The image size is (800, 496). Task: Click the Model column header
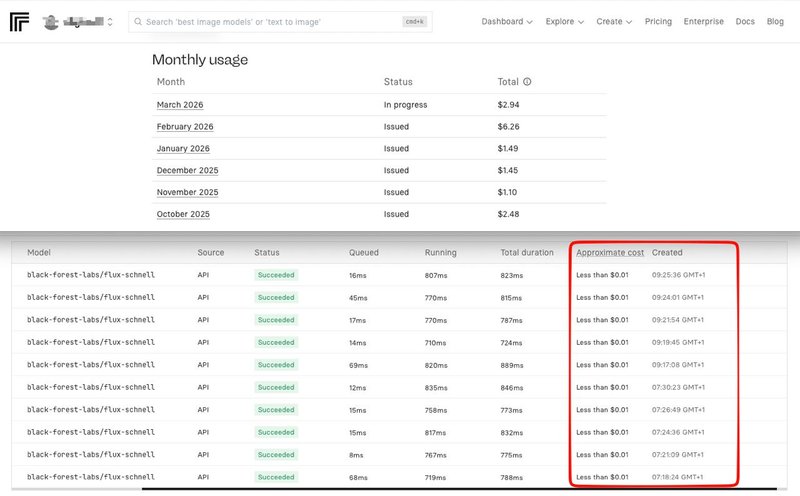click(x=39, y=253)
